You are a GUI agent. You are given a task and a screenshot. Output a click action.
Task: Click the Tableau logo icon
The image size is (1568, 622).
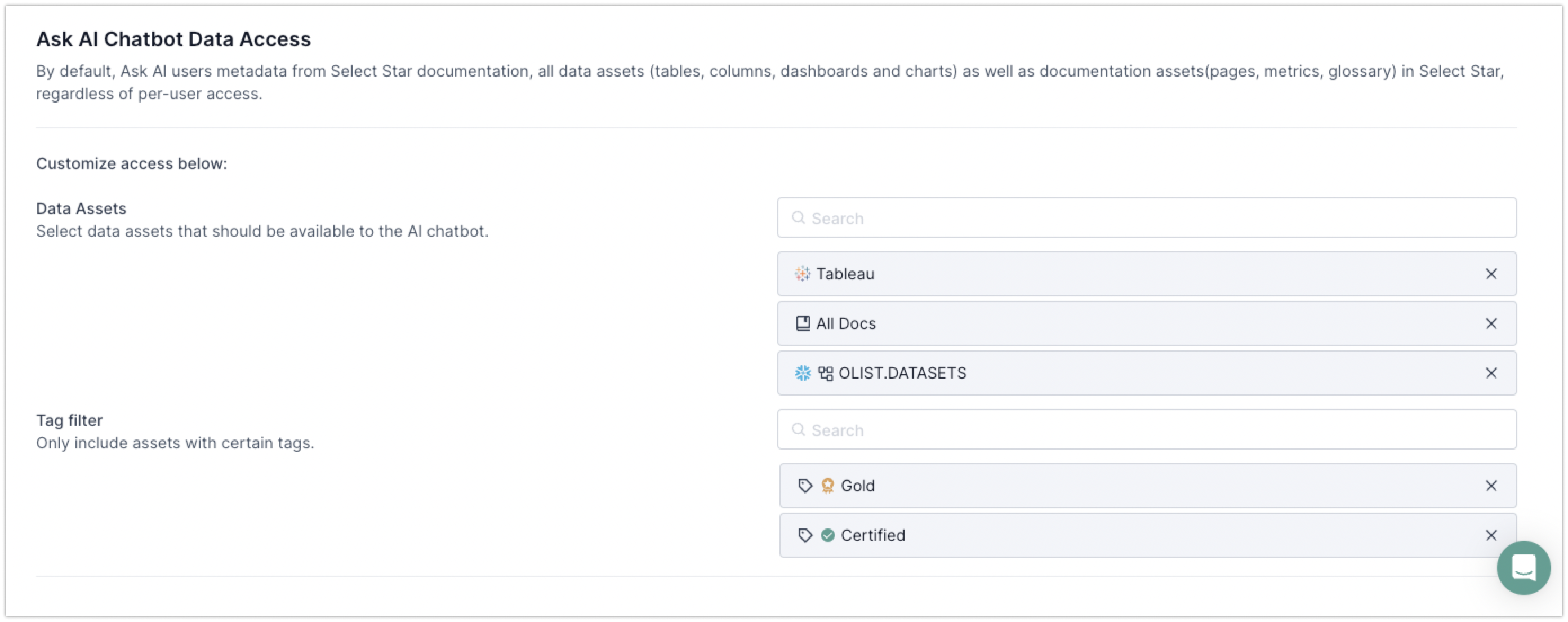802,274
